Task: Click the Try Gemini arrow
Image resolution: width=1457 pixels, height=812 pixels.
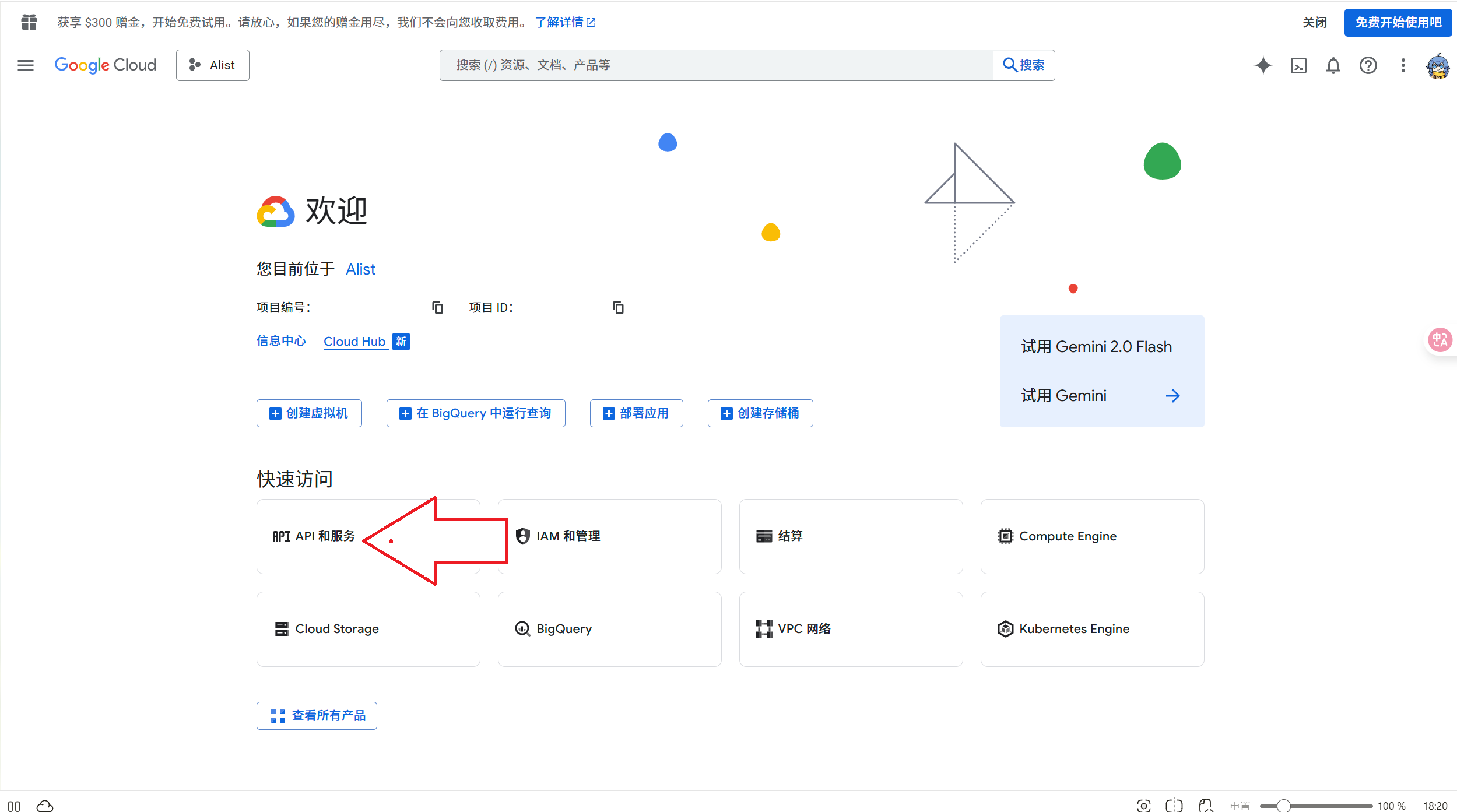Action: pyautogui.click(x=1172, y=396)
